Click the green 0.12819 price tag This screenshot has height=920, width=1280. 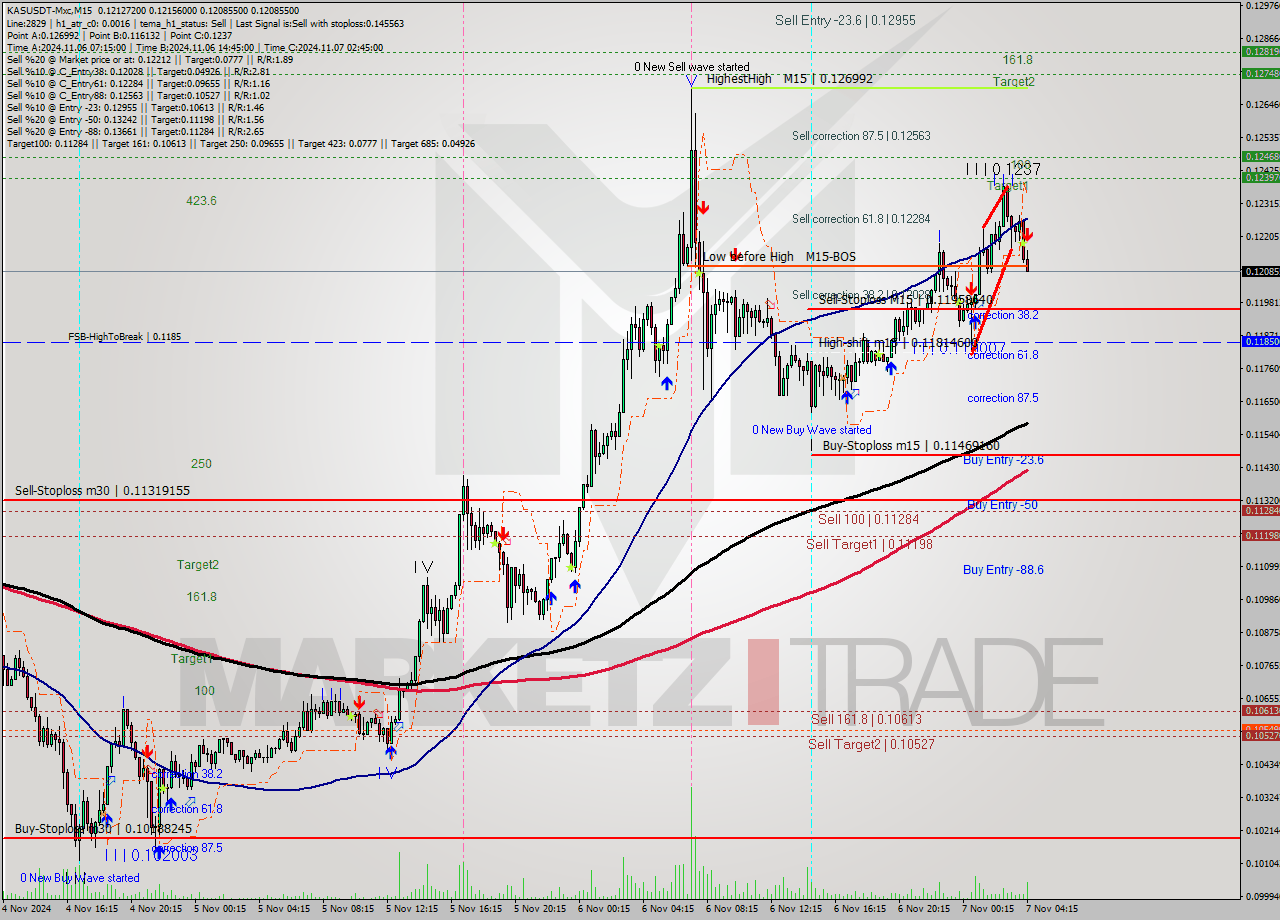(x=1259, y=51)
